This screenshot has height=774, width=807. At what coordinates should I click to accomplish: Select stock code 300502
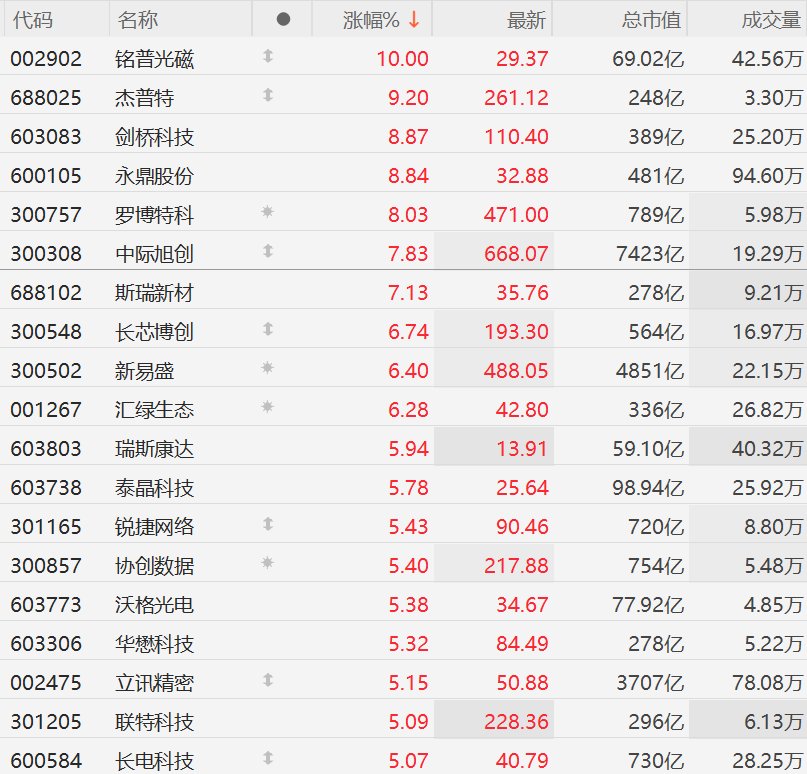tap(46, 371)
